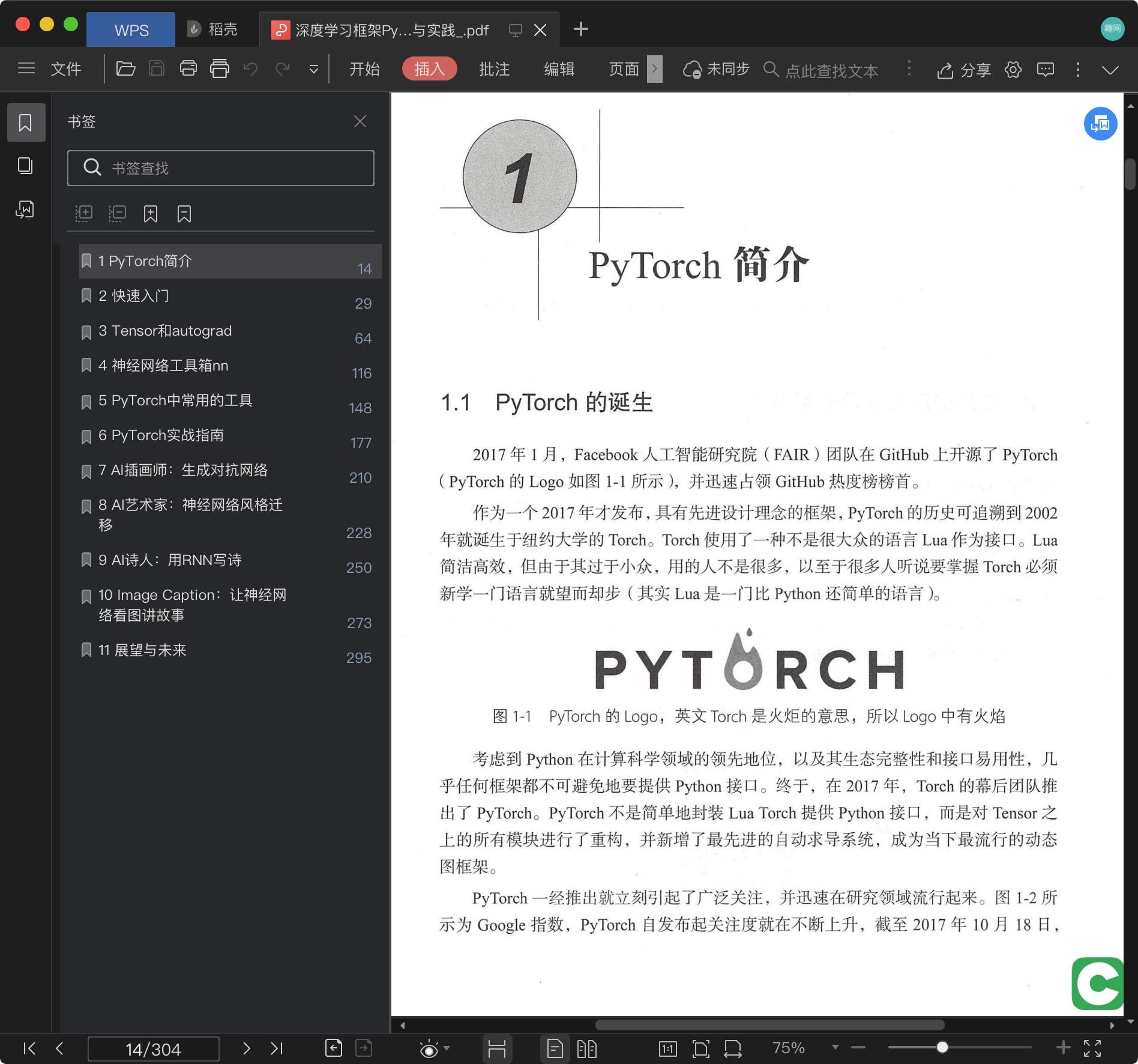Open the 文件 menu

point(66,69)
